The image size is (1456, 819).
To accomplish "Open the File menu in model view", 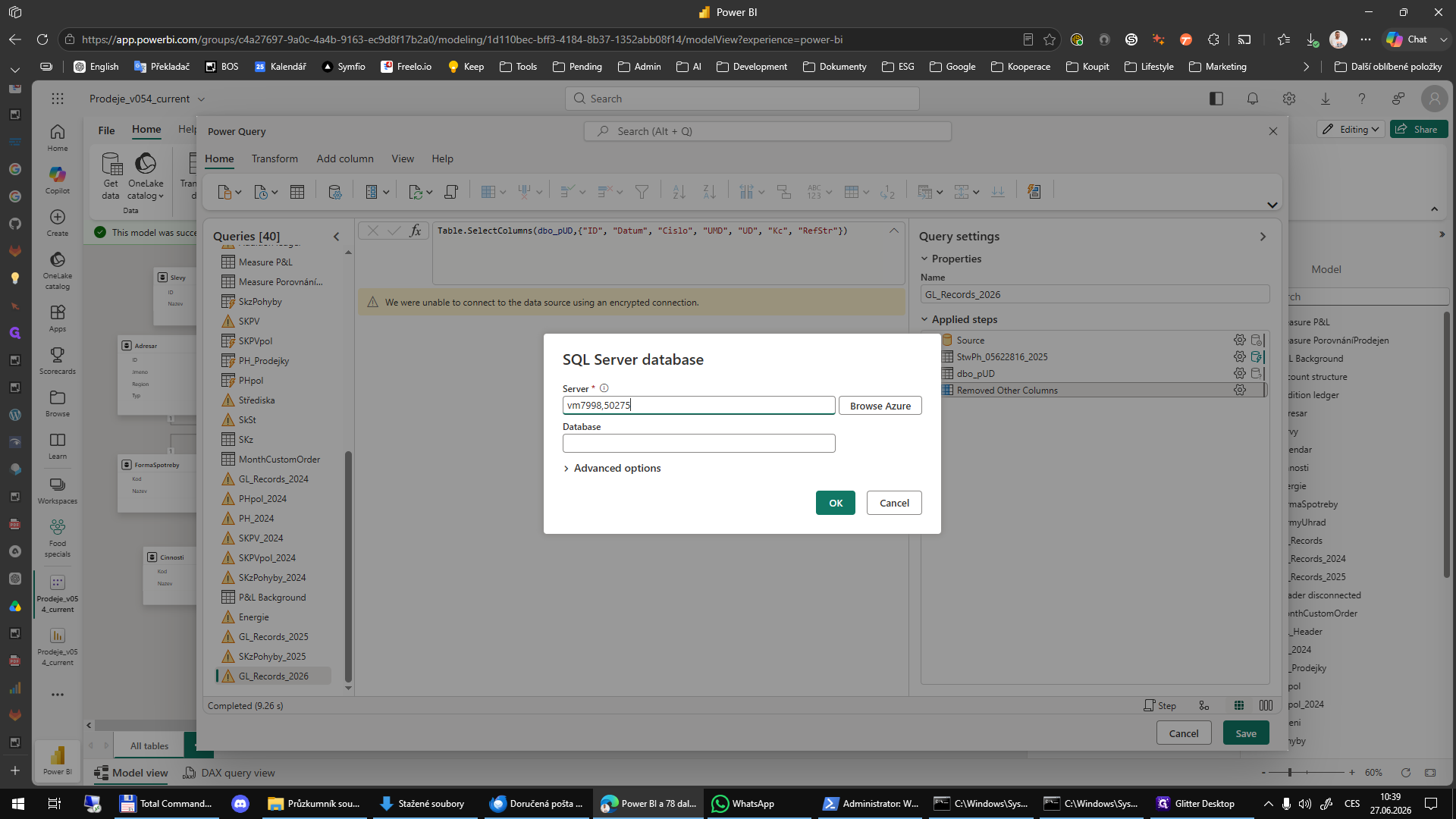I will tap(106, 130).
